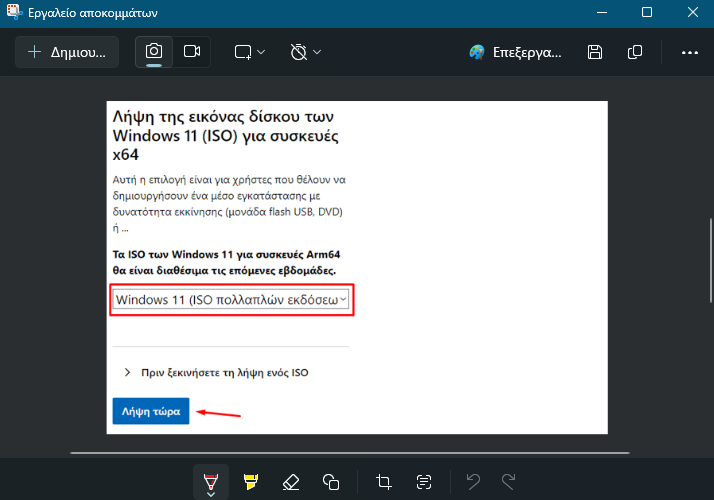Open the Text actions tool

pyautogui.click(x=424, y=482)
